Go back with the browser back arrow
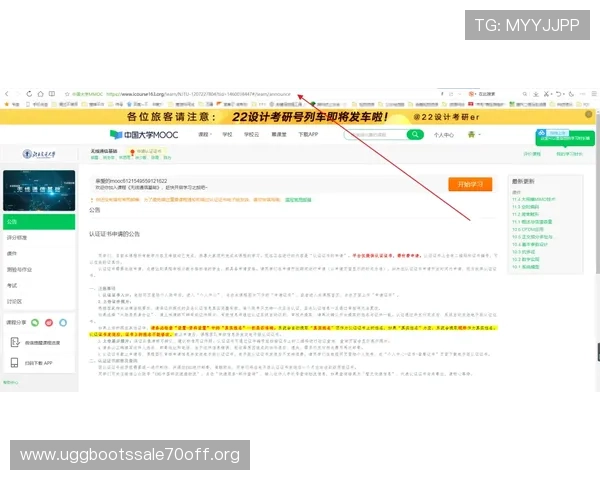The width and height of the screenshot is (600, 480). coord(7,94)
